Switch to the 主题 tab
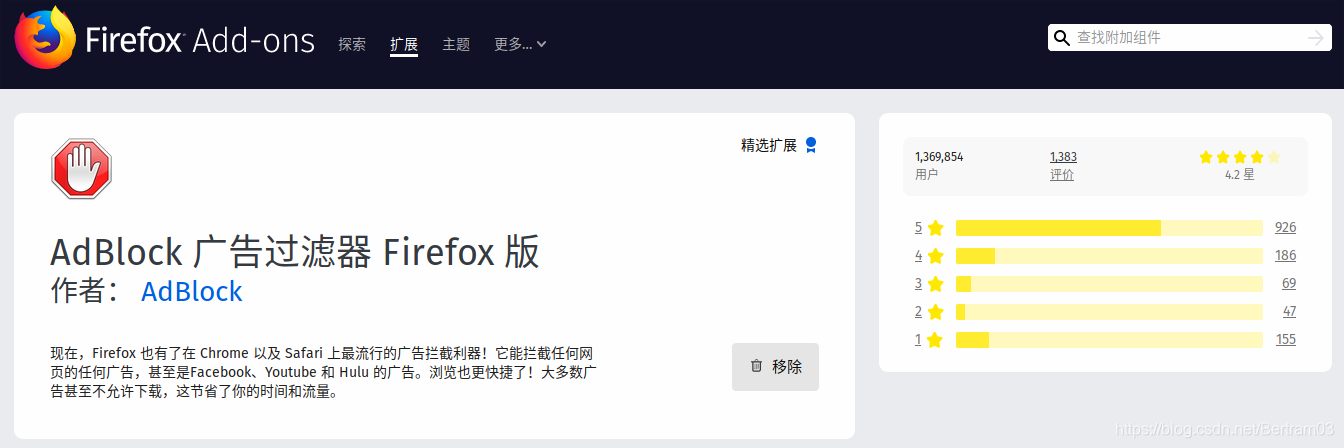This screenshot has width=1344, height=448. pos(456,44)
